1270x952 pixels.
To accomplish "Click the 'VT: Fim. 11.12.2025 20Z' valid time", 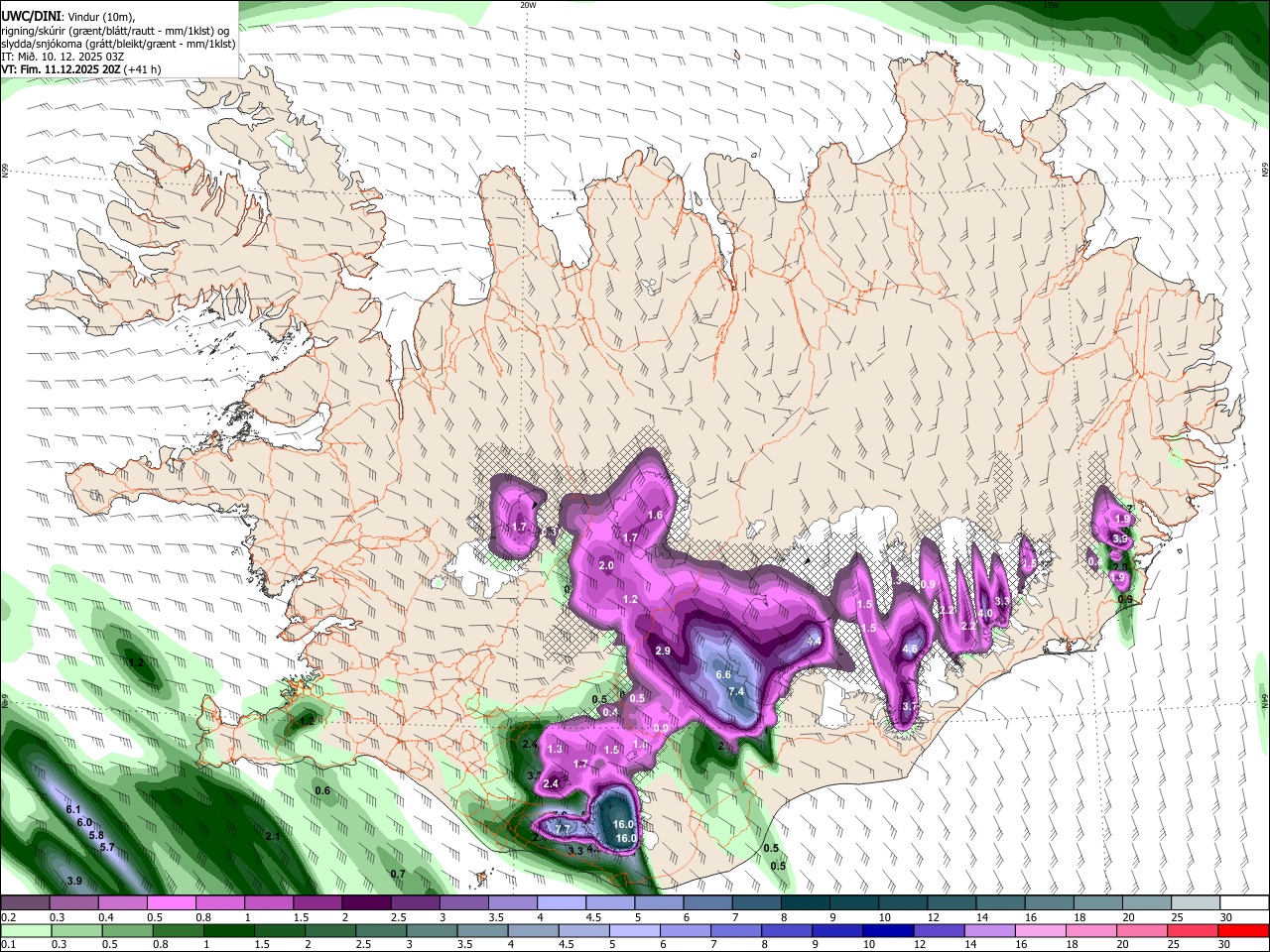I will tap(61, 69).
